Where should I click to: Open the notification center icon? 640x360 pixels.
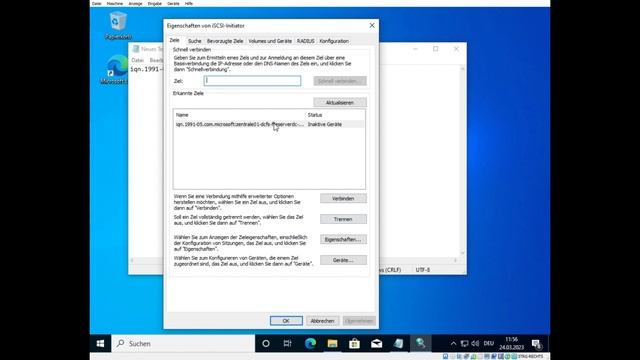point(537,344)
